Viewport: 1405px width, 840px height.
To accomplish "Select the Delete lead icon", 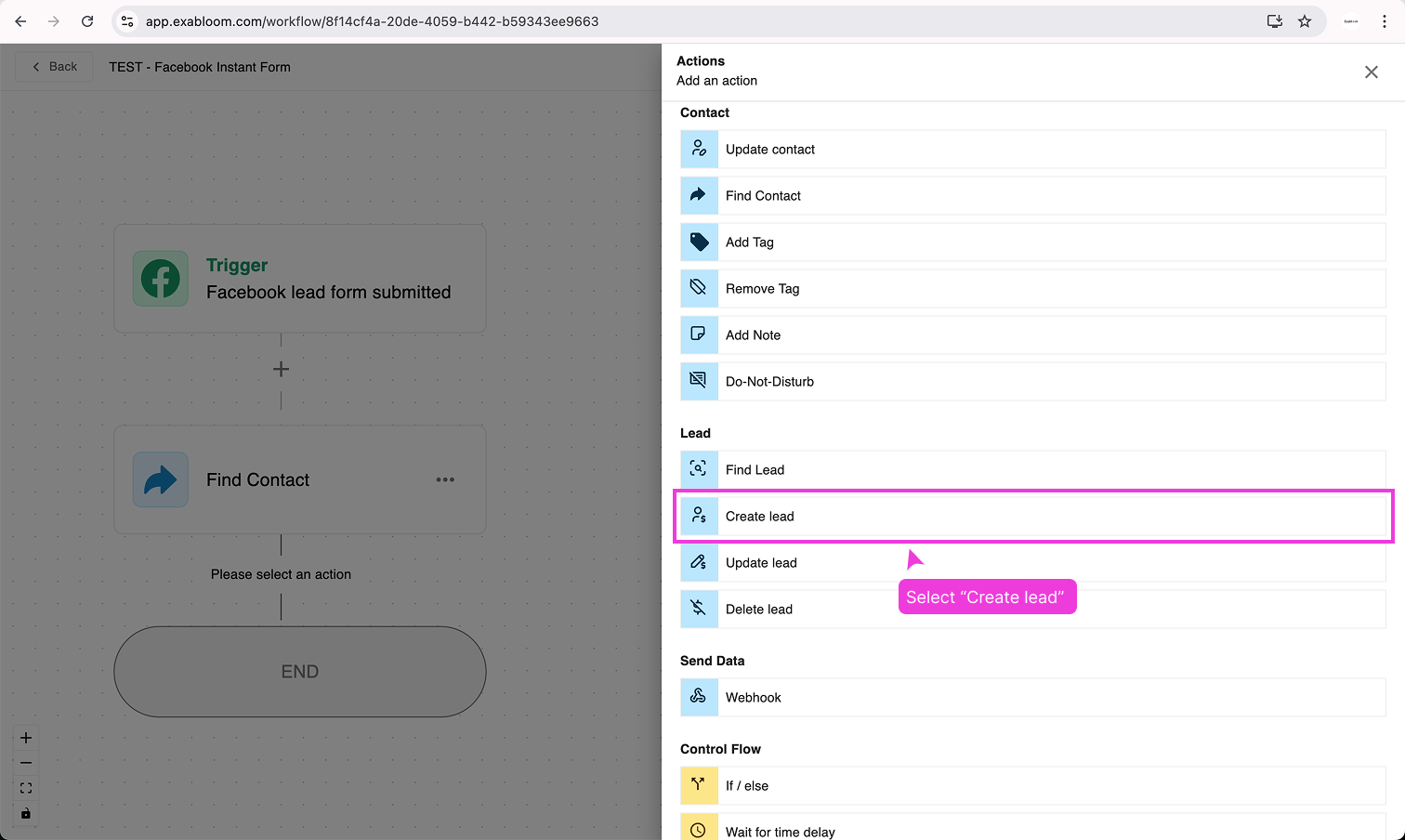I will click(x=699, y=609).
